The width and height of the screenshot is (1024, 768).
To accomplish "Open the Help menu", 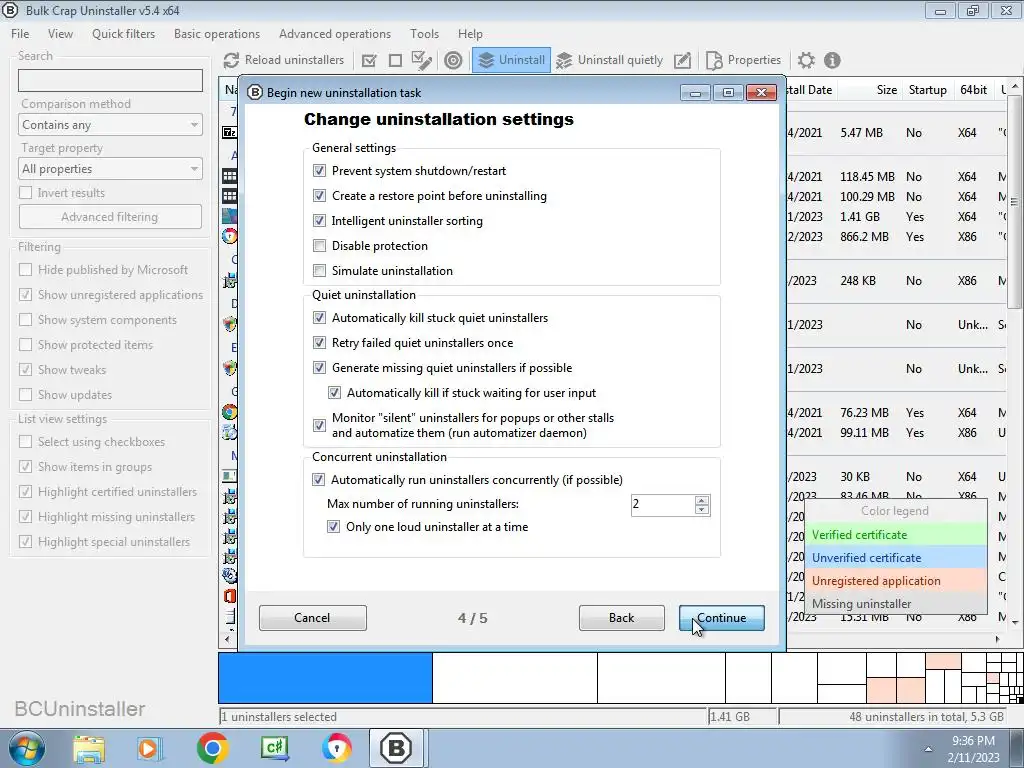I will (x=470, y=34).
